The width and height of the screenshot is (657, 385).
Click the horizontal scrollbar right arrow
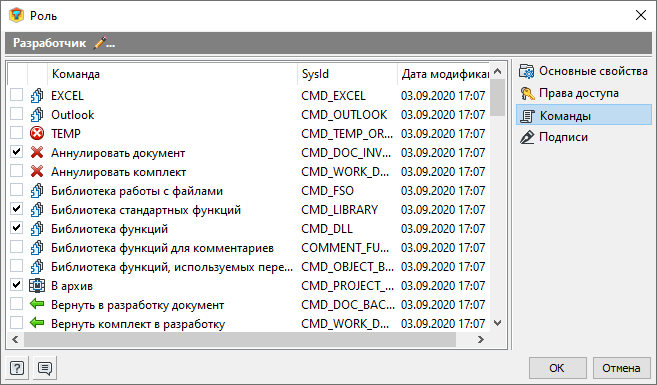(481, 340)
